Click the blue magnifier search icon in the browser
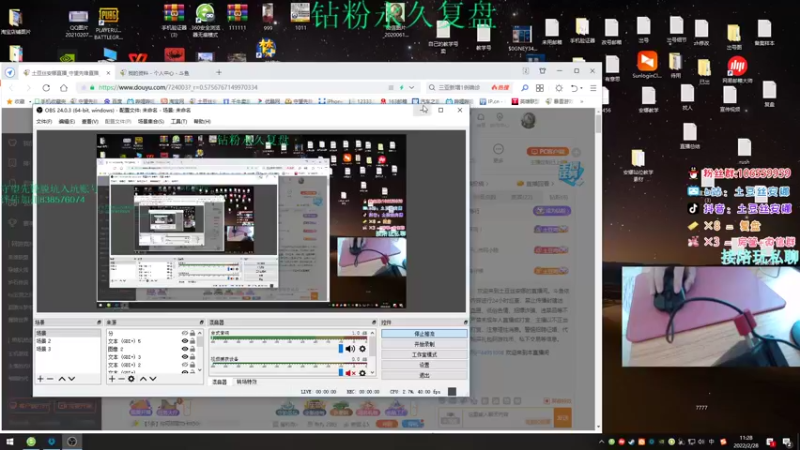This screenshot has height=450, width=800. coord(524,88)
